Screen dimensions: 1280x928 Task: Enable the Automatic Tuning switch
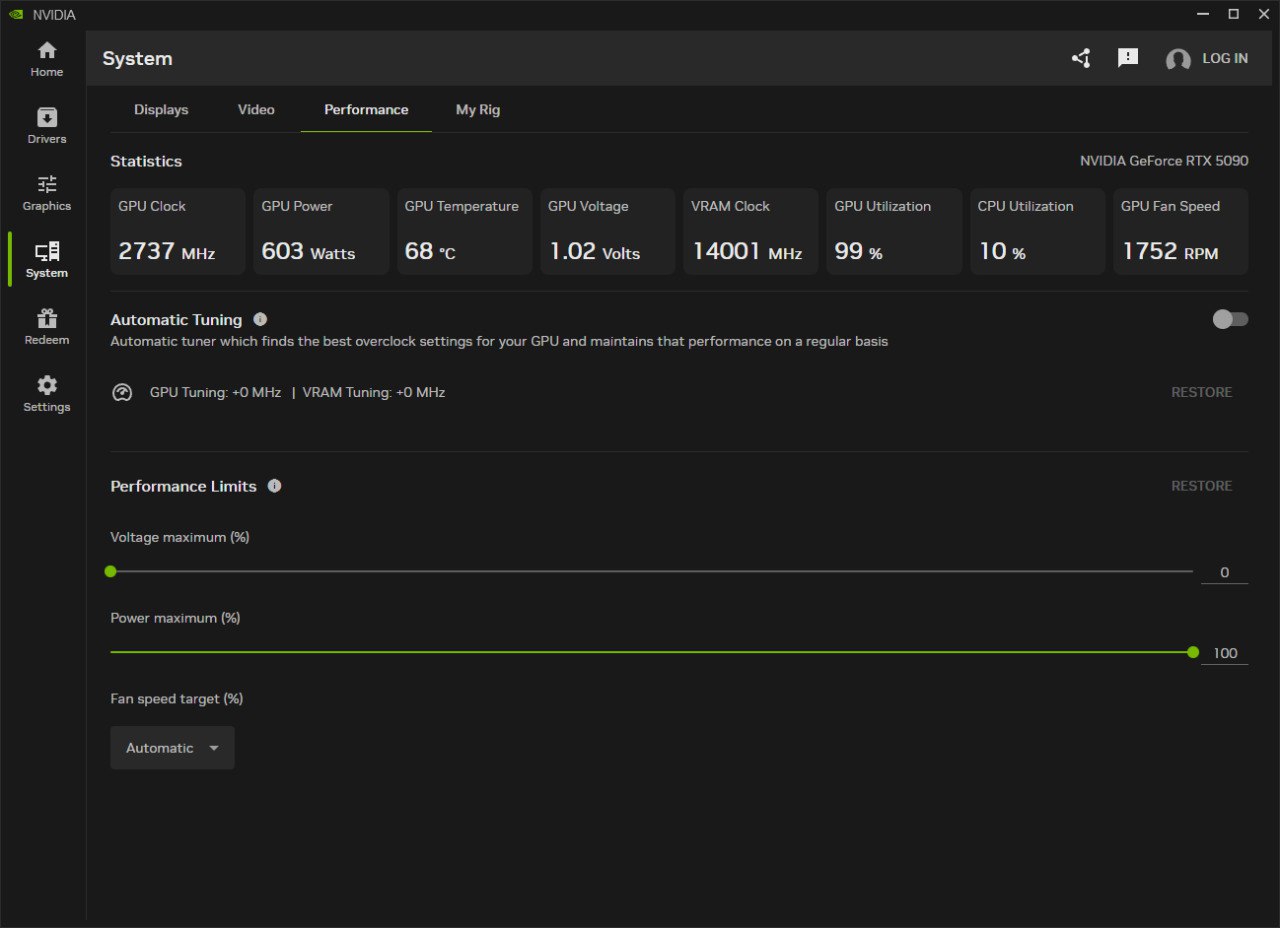coord(1230,319)
